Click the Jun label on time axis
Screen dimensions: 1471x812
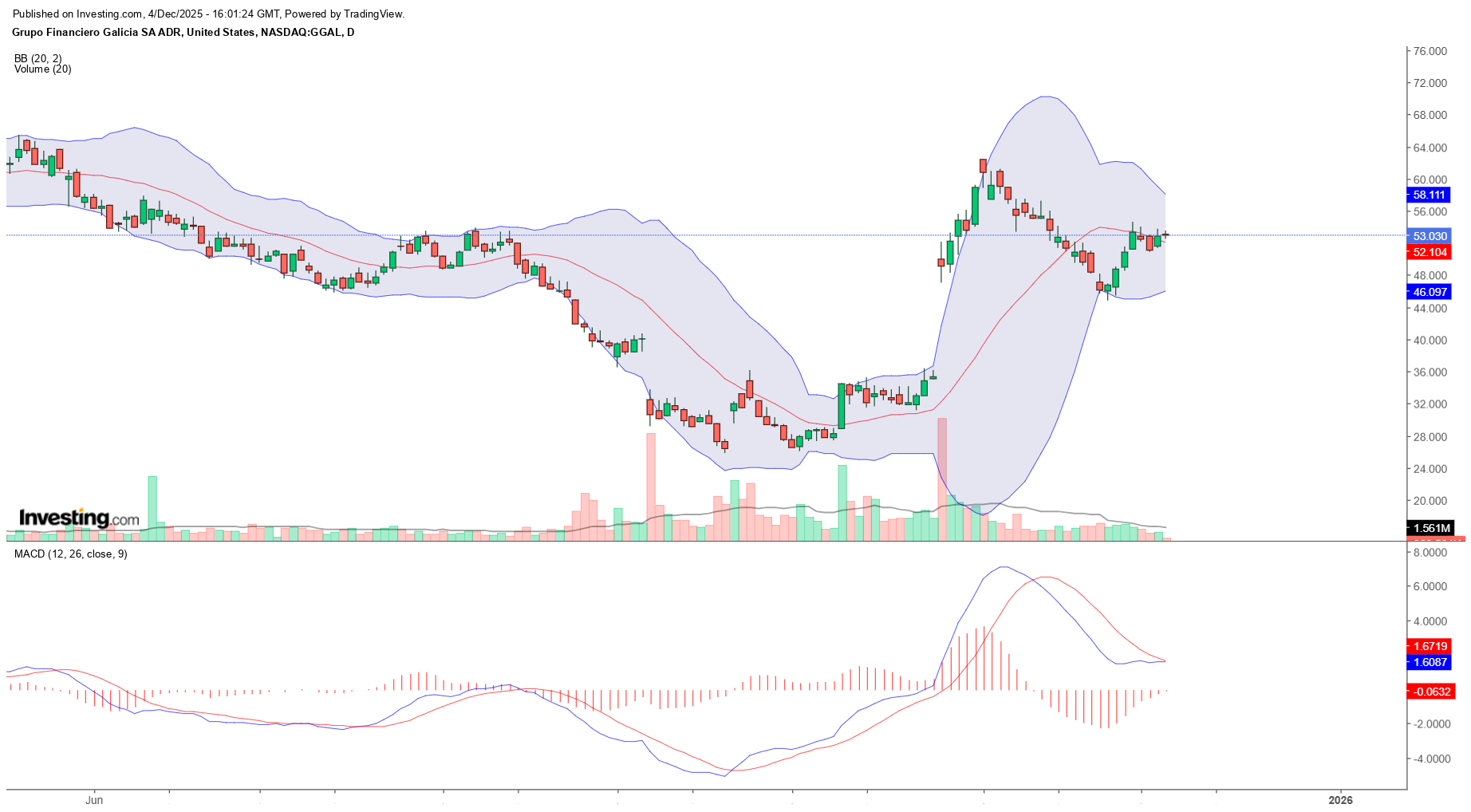(x=94, y=800)
